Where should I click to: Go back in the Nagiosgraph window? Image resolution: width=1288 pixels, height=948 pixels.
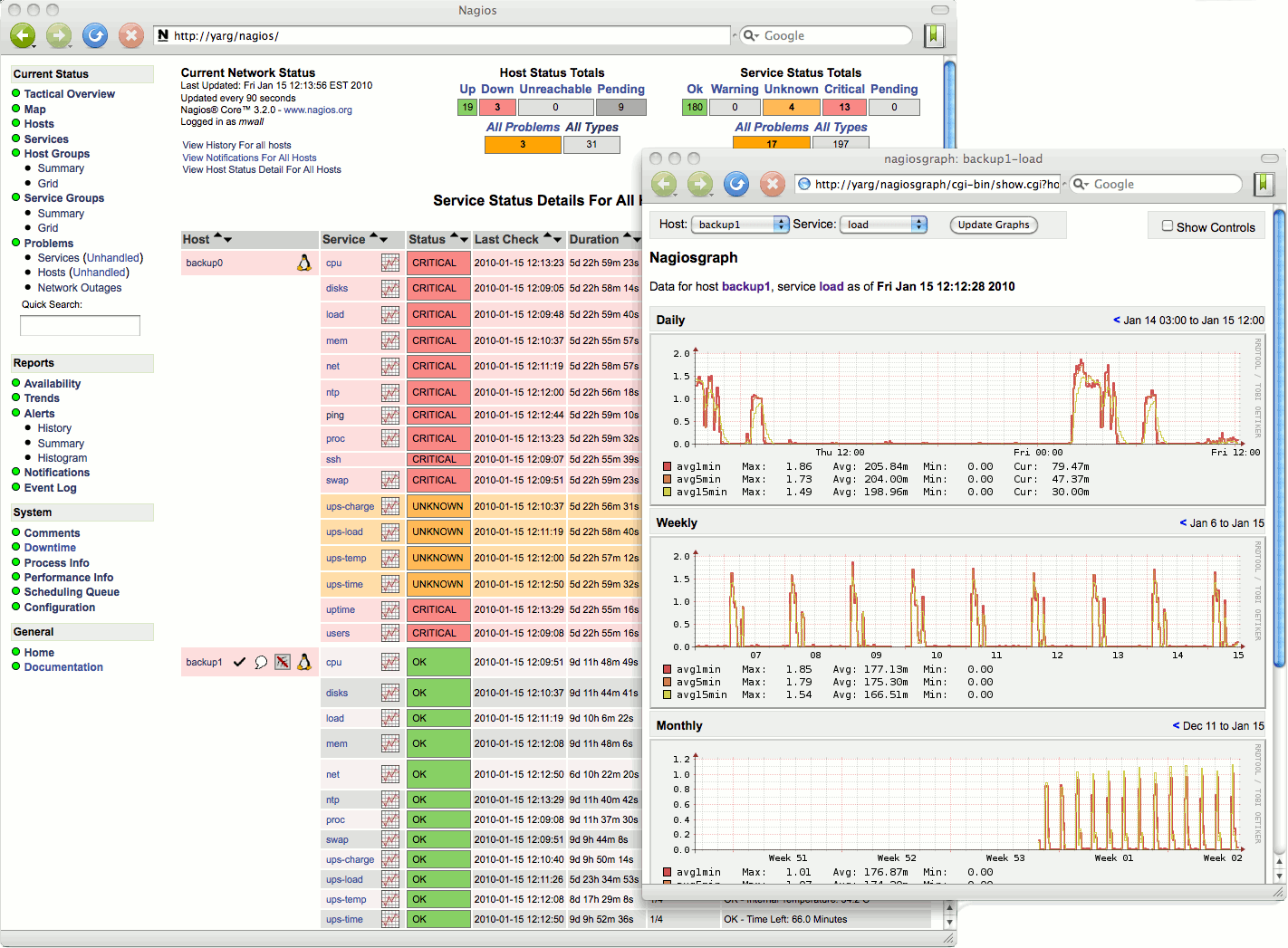[x=664, y=184]
